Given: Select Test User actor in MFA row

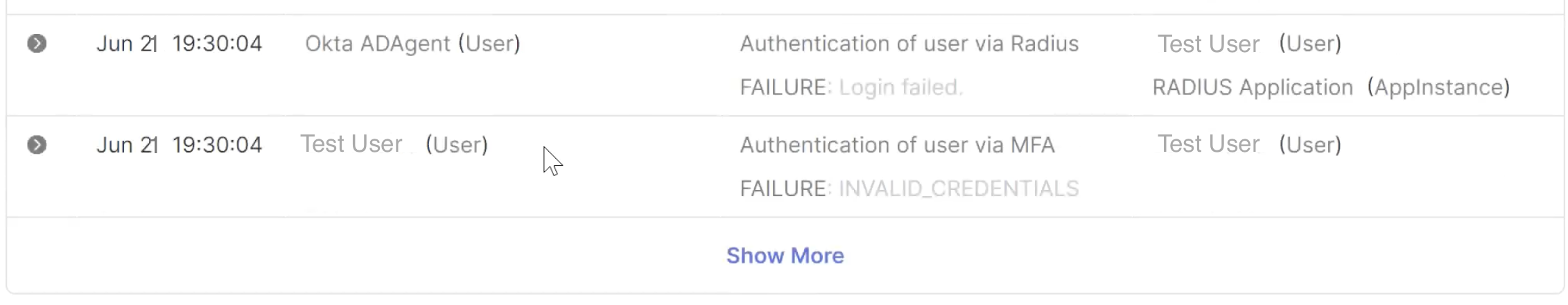Looking at the screenshot, I should [x=351, y=144].
